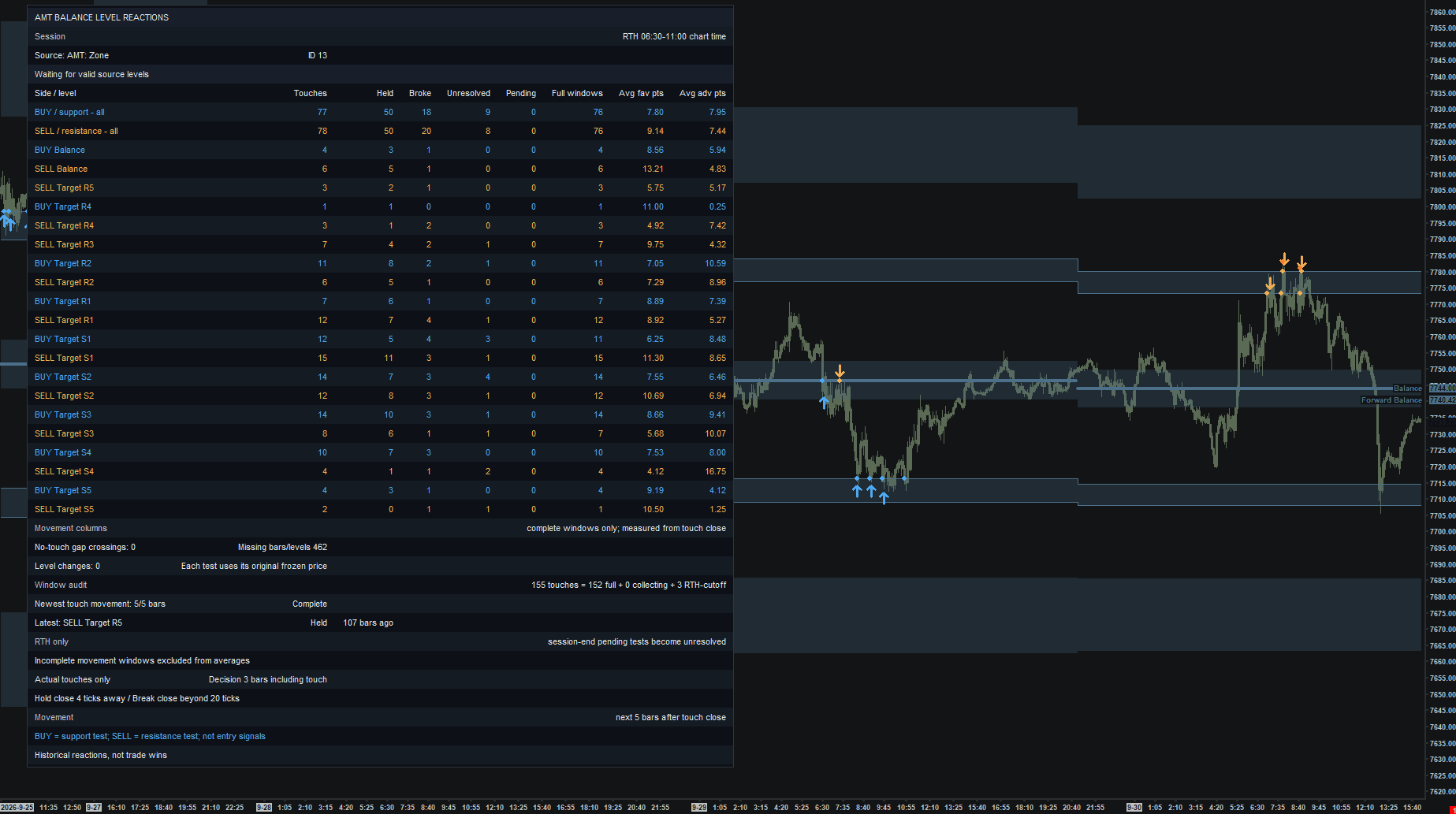Select the 'BUY Target R4' row label
This screenshot has width=1456, height=814.
(63, 206)
